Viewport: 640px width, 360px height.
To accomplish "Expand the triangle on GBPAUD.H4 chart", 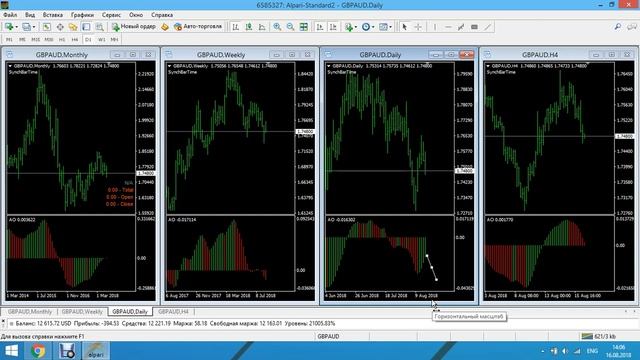I will coord(488,66).
